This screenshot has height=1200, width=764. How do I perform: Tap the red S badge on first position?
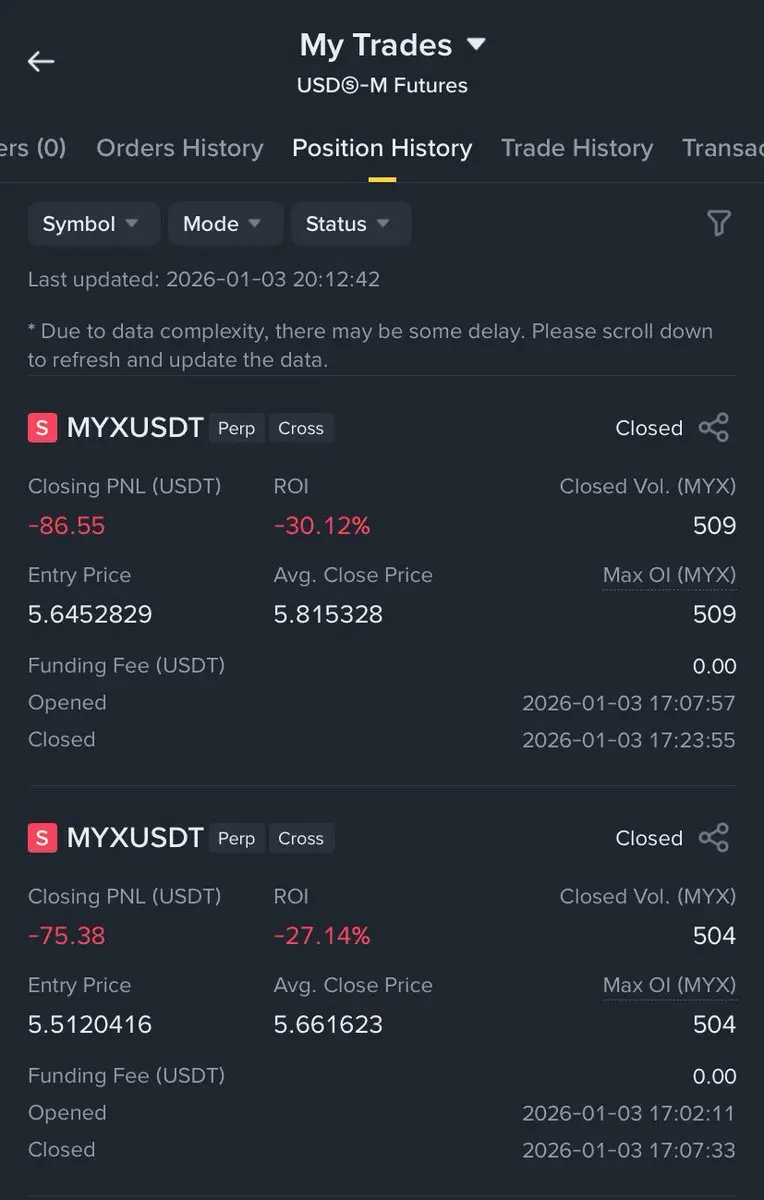coord(41,428)
